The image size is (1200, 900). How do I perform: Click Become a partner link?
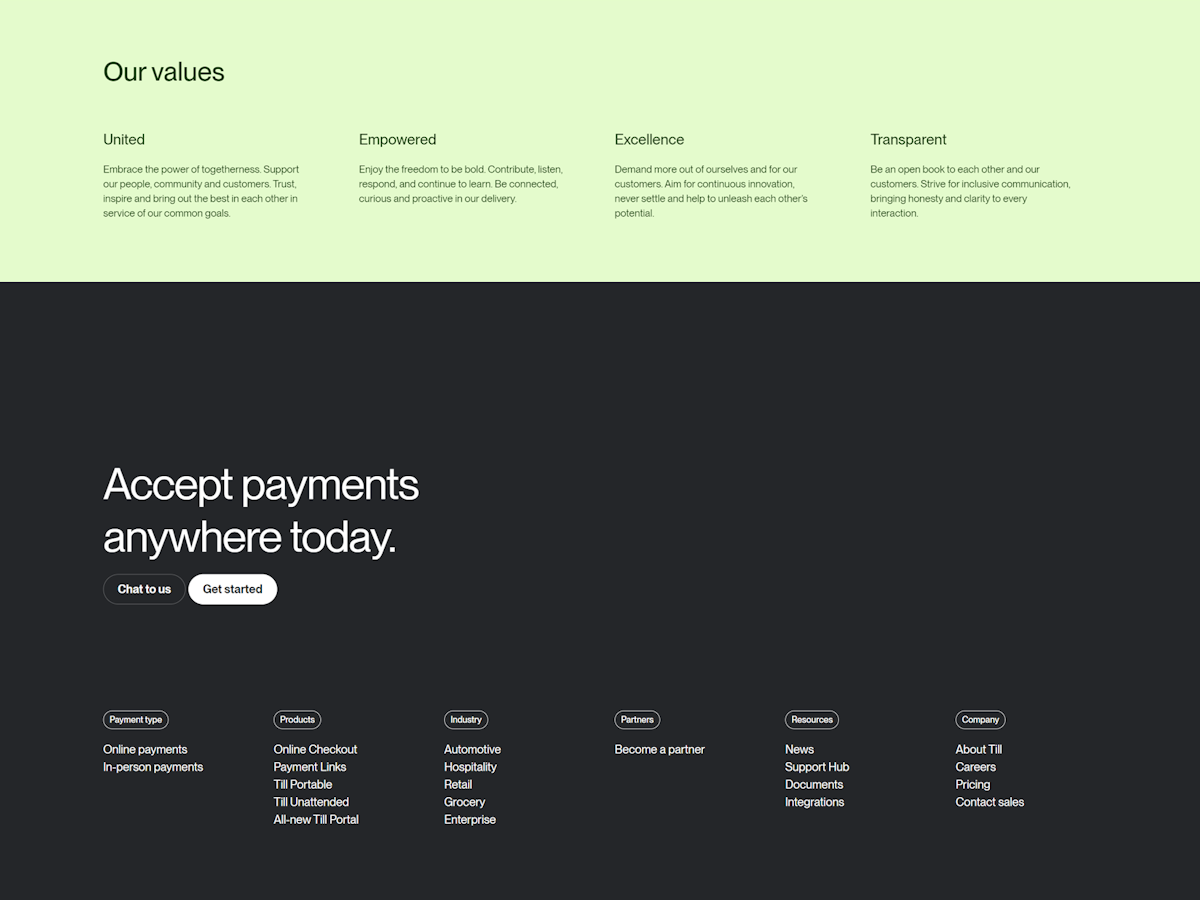pyautogui.click(x=660, y=749)
